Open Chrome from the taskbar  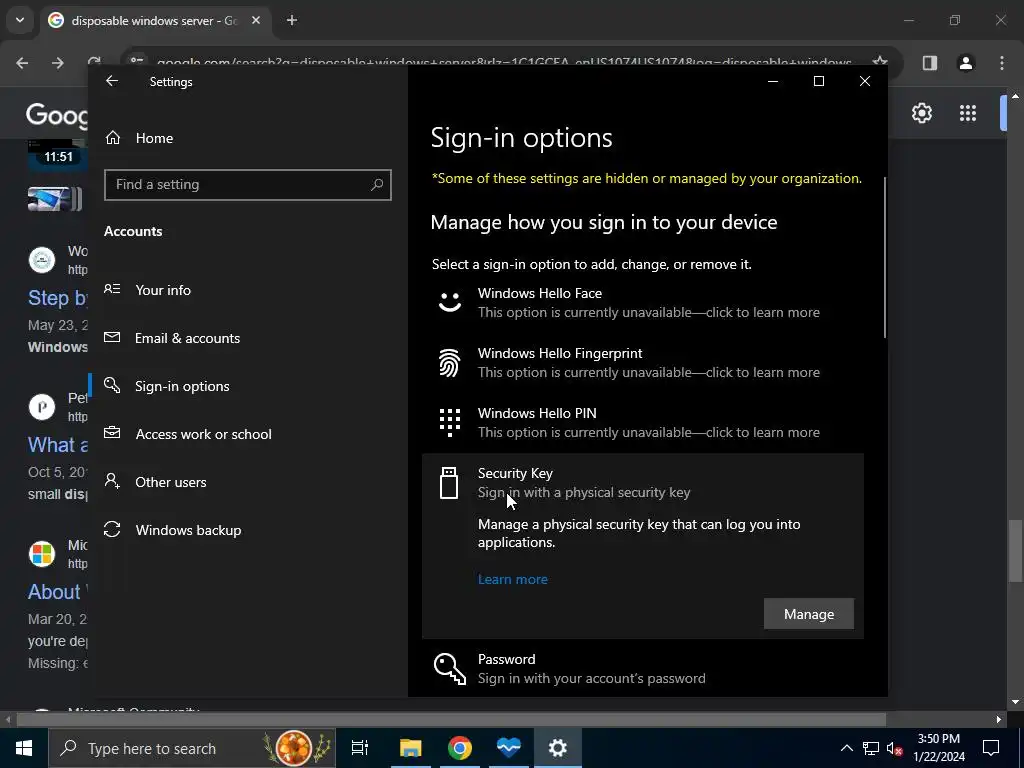point(460,748)
